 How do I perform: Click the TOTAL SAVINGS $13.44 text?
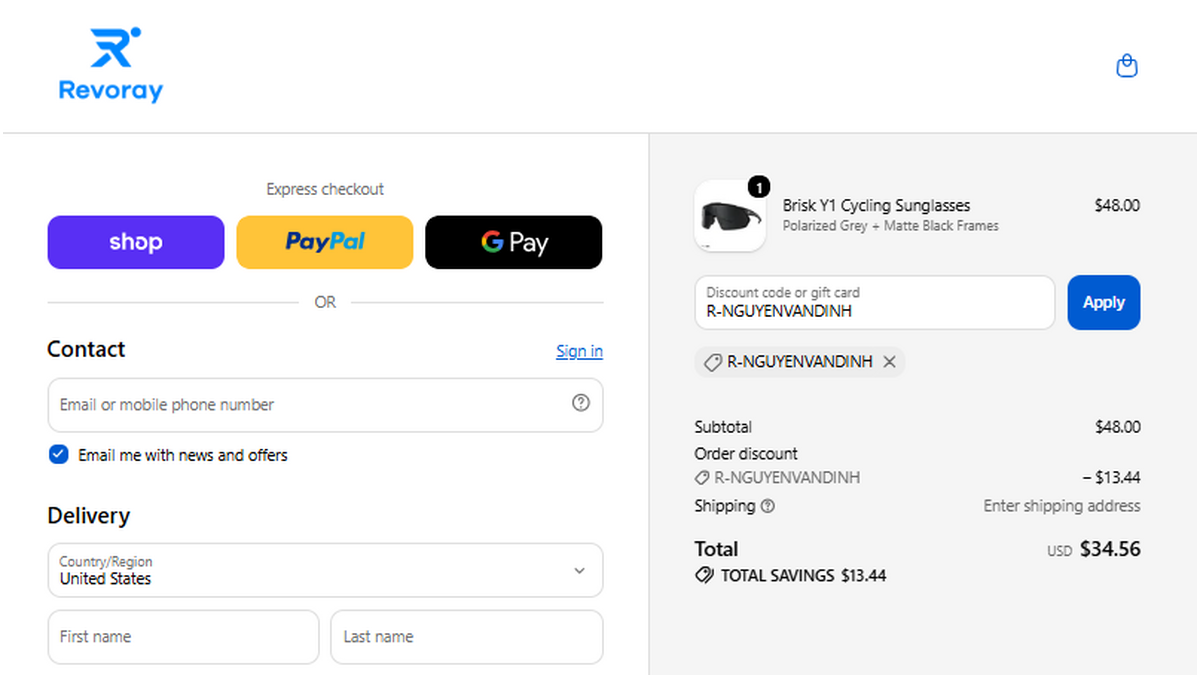coord(803,576)
